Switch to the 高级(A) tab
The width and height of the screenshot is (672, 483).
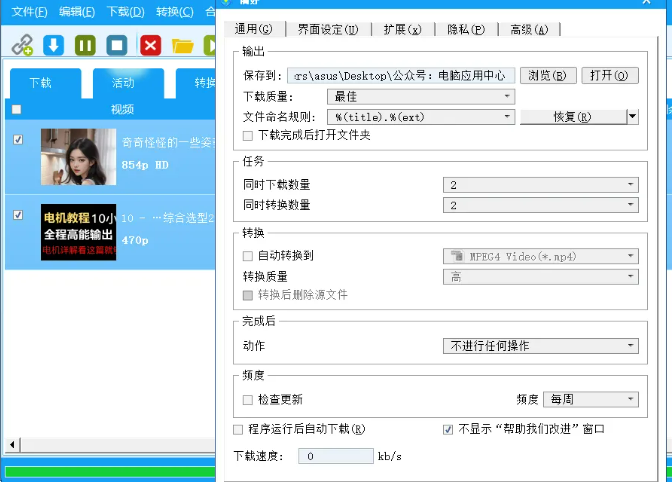[529, 30]
